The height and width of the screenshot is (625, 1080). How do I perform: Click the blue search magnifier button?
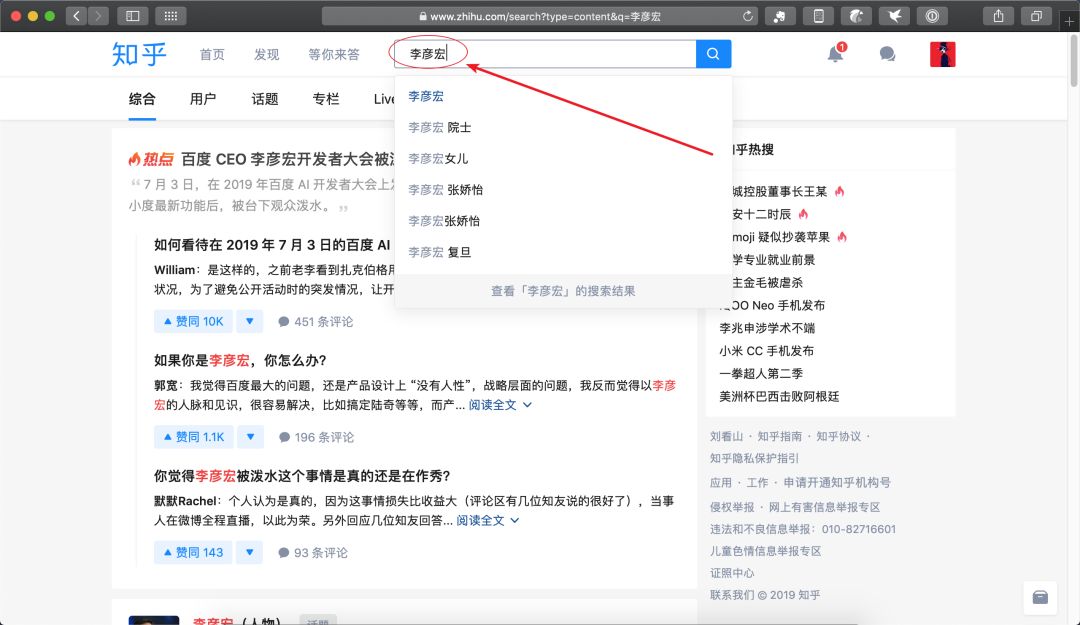click(x=714, y=54)
